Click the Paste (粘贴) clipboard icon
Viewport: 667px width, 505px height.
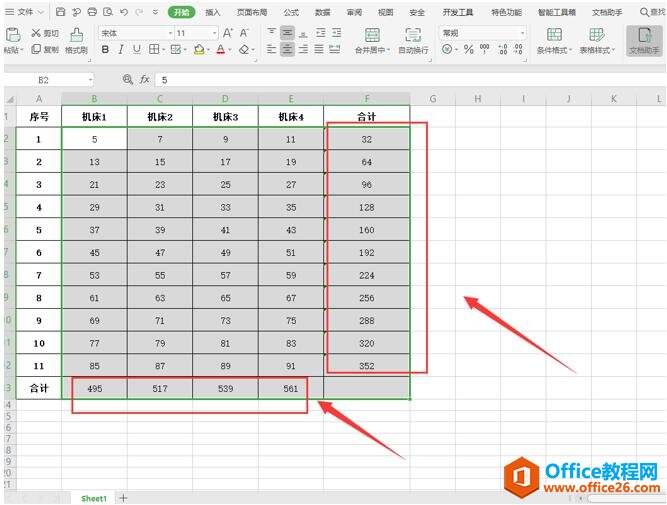click(x=13, y=35)
